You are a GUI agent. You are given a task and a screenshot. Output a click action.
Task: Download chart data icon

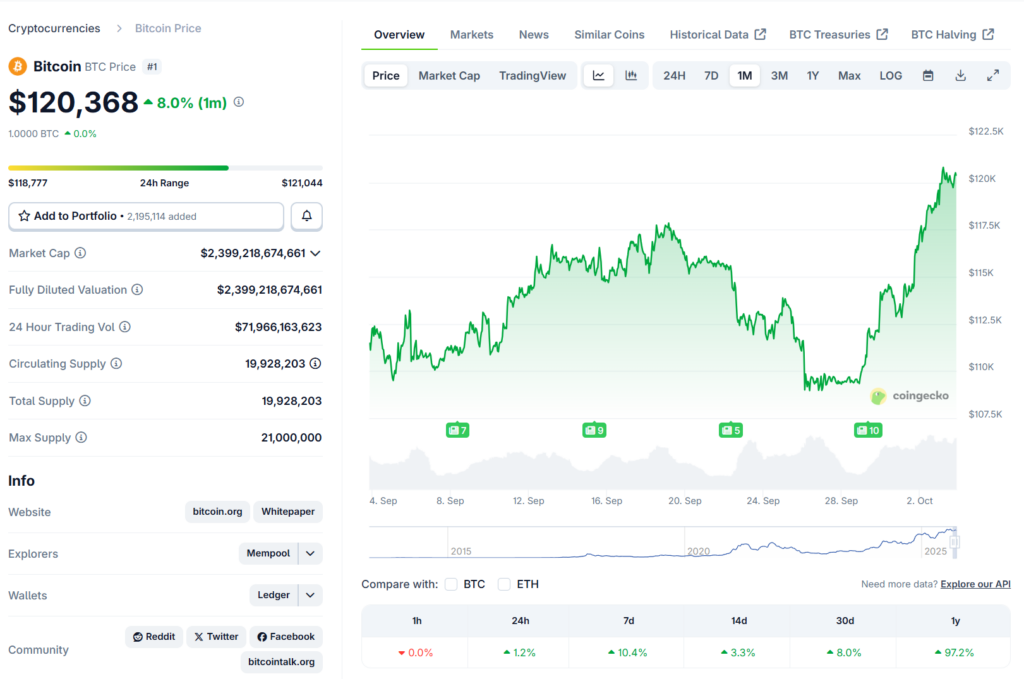point(960,76)
